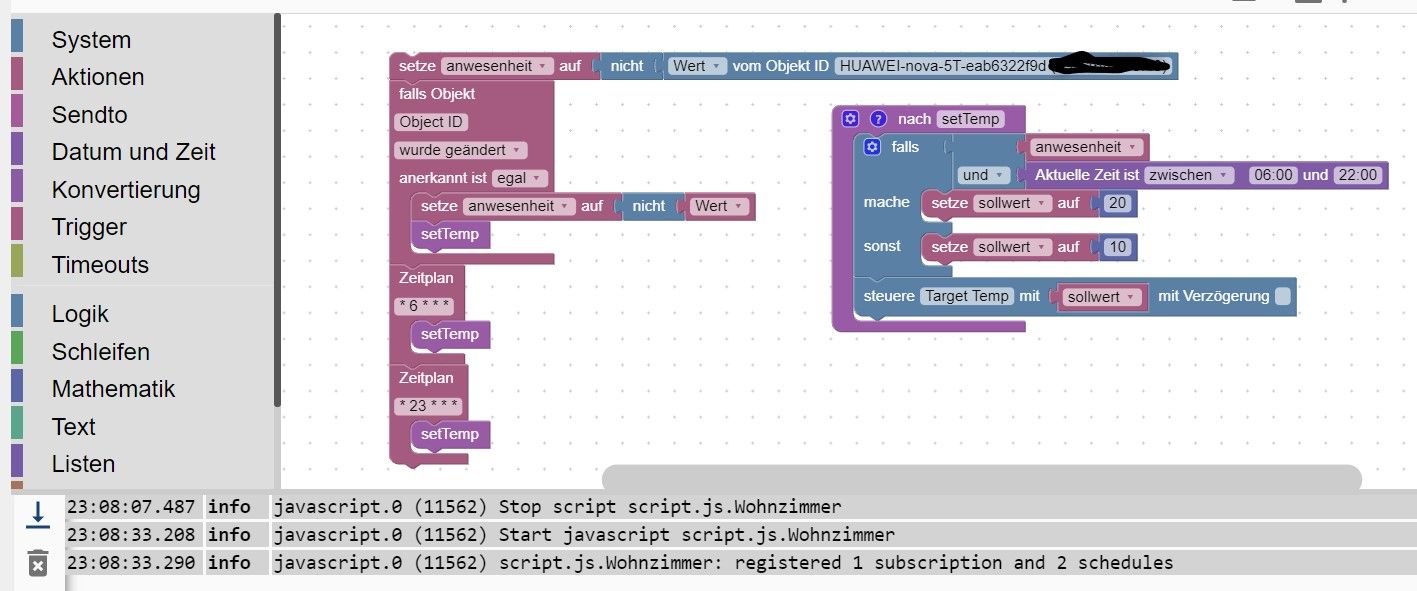Select the setTemp call block under the * 23 * * * schedule
Viewport: 1417px width, 591px height.
tap(450, 434)
